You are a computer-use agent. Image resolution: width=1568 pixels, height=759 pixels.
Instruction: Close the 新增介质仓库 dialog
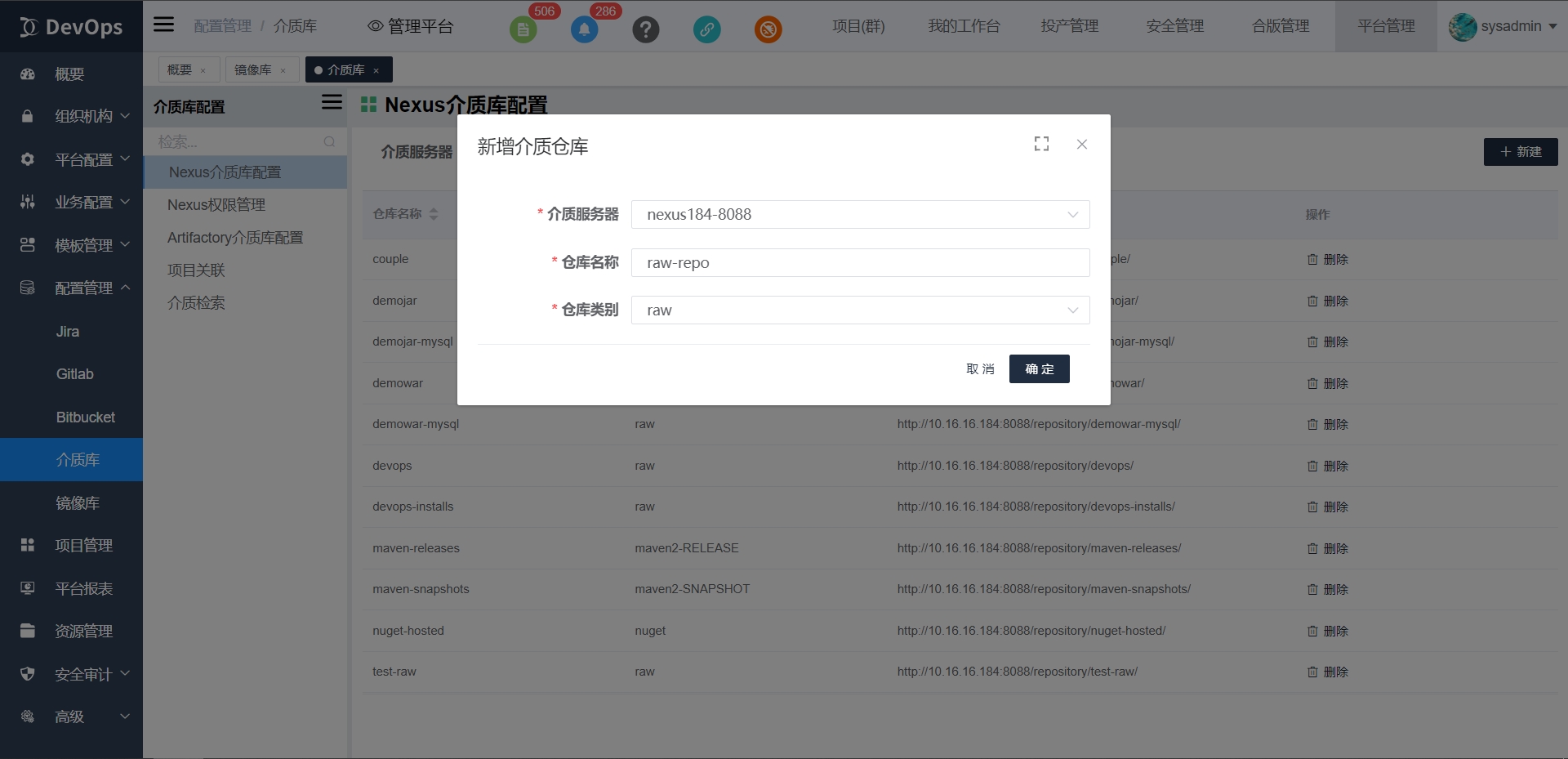coord(1082,145)
